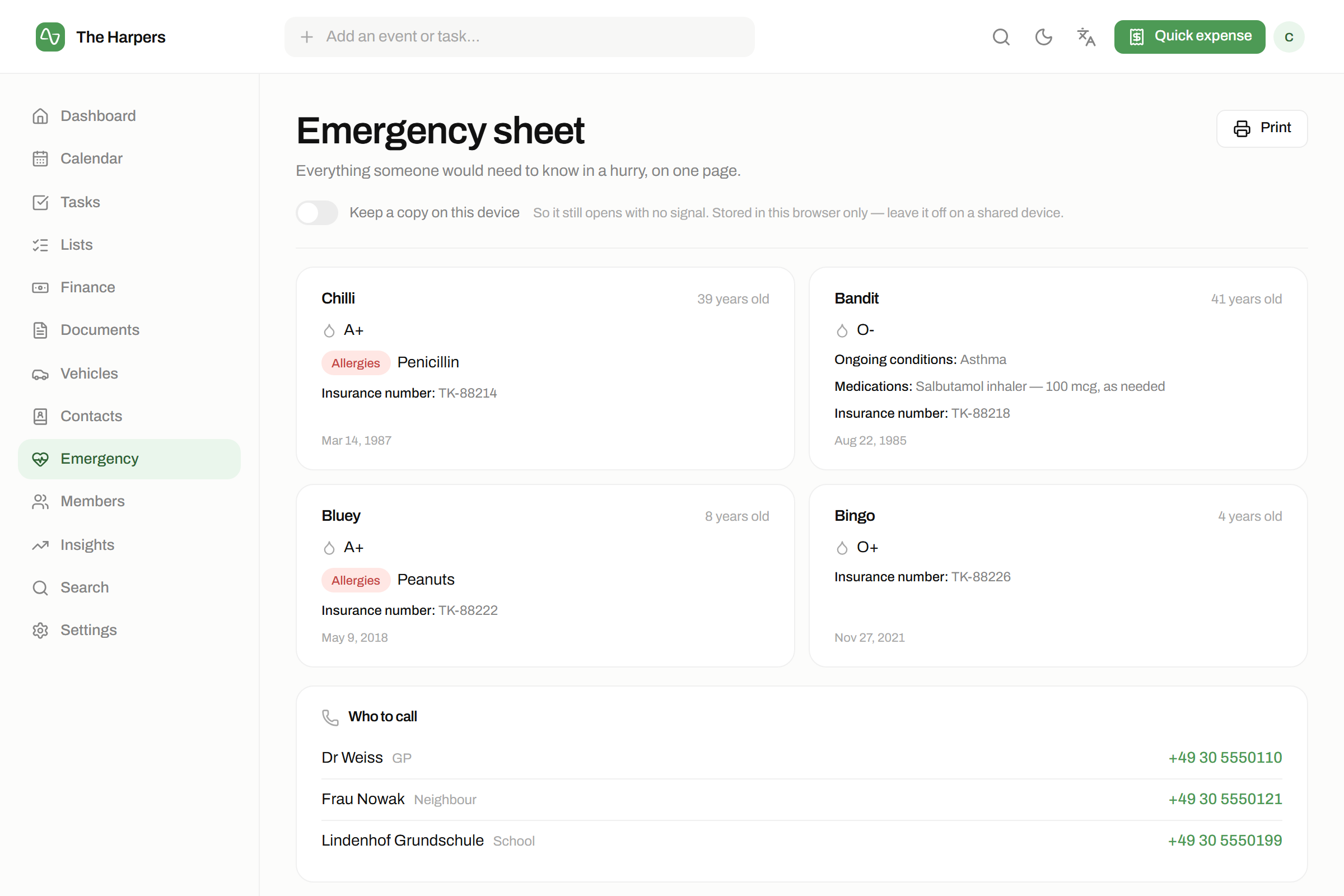Viewport: 1344px width, 896px height.
Task: Click Bandit's blood type O- drop icon
Action: (x=842, y=331)
